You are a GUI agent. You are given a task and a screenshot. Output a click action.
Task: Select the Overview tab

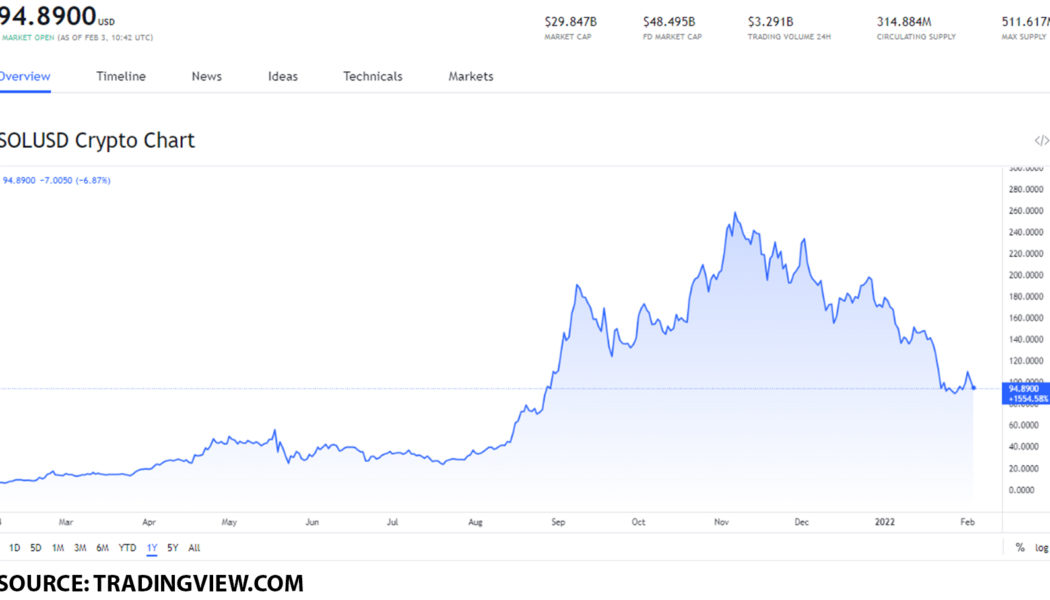(x=25, y=76)
